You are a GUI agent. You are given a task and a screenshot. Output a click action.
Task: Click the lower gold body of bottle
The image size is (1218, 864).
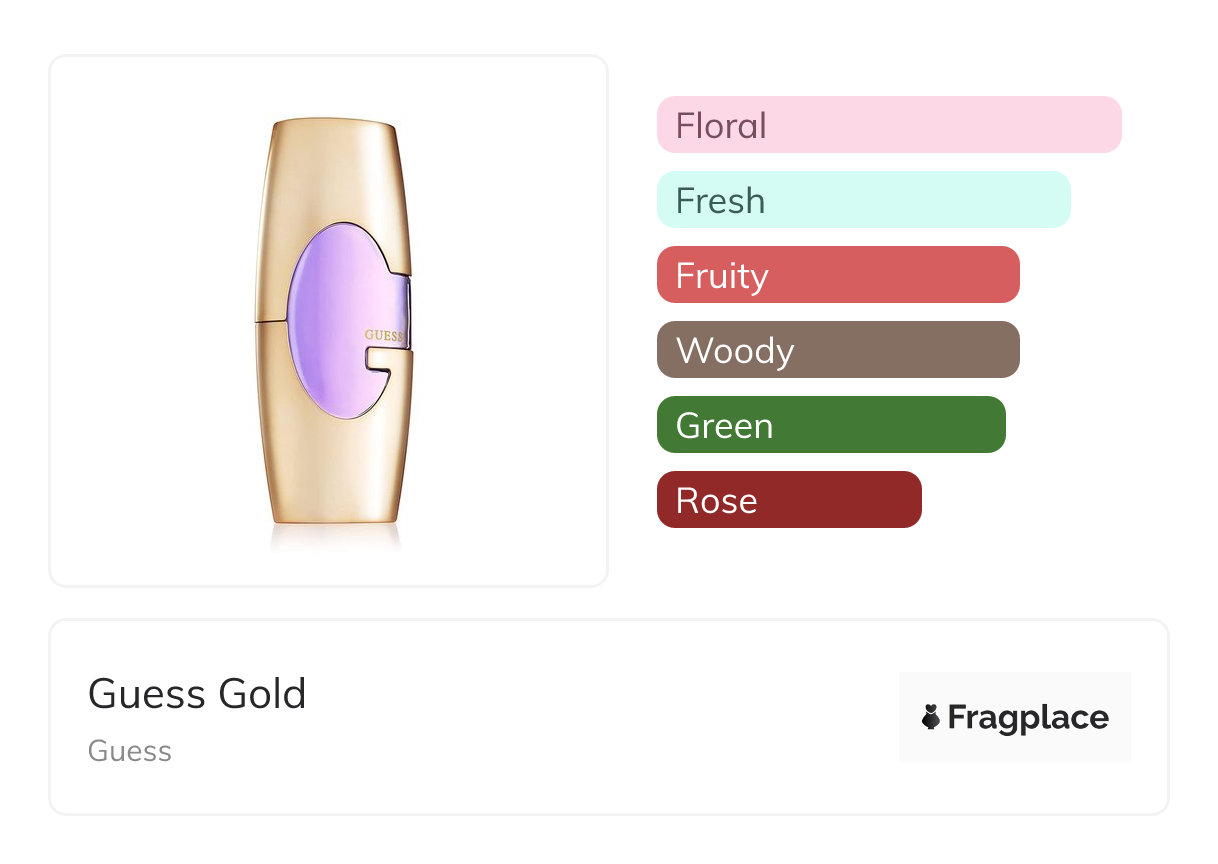pyautogui.click(x=330, y=470)
